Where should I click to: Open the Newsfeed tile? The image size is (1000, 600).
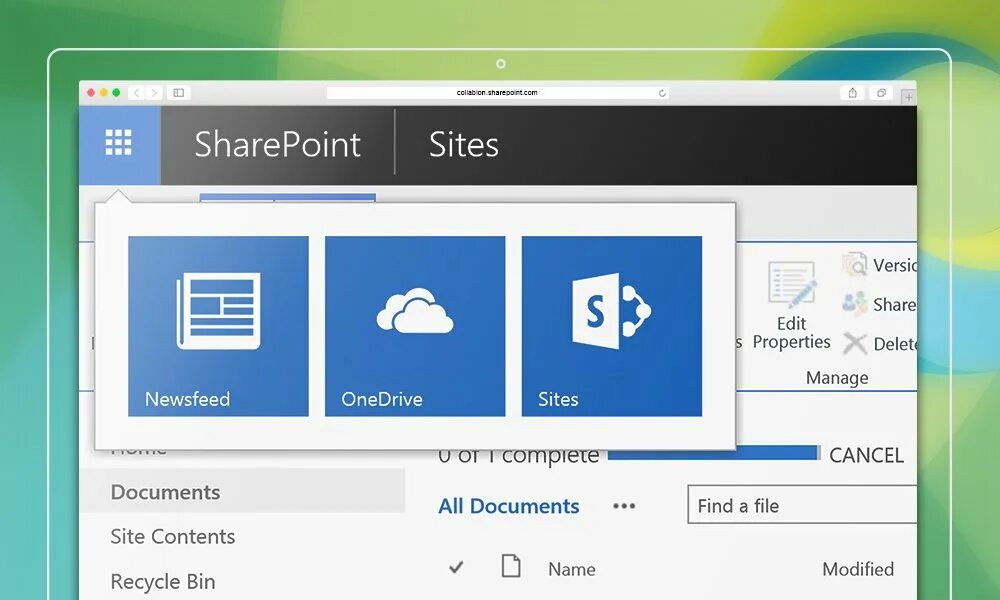pyautogui.click(x=218, y=326)
